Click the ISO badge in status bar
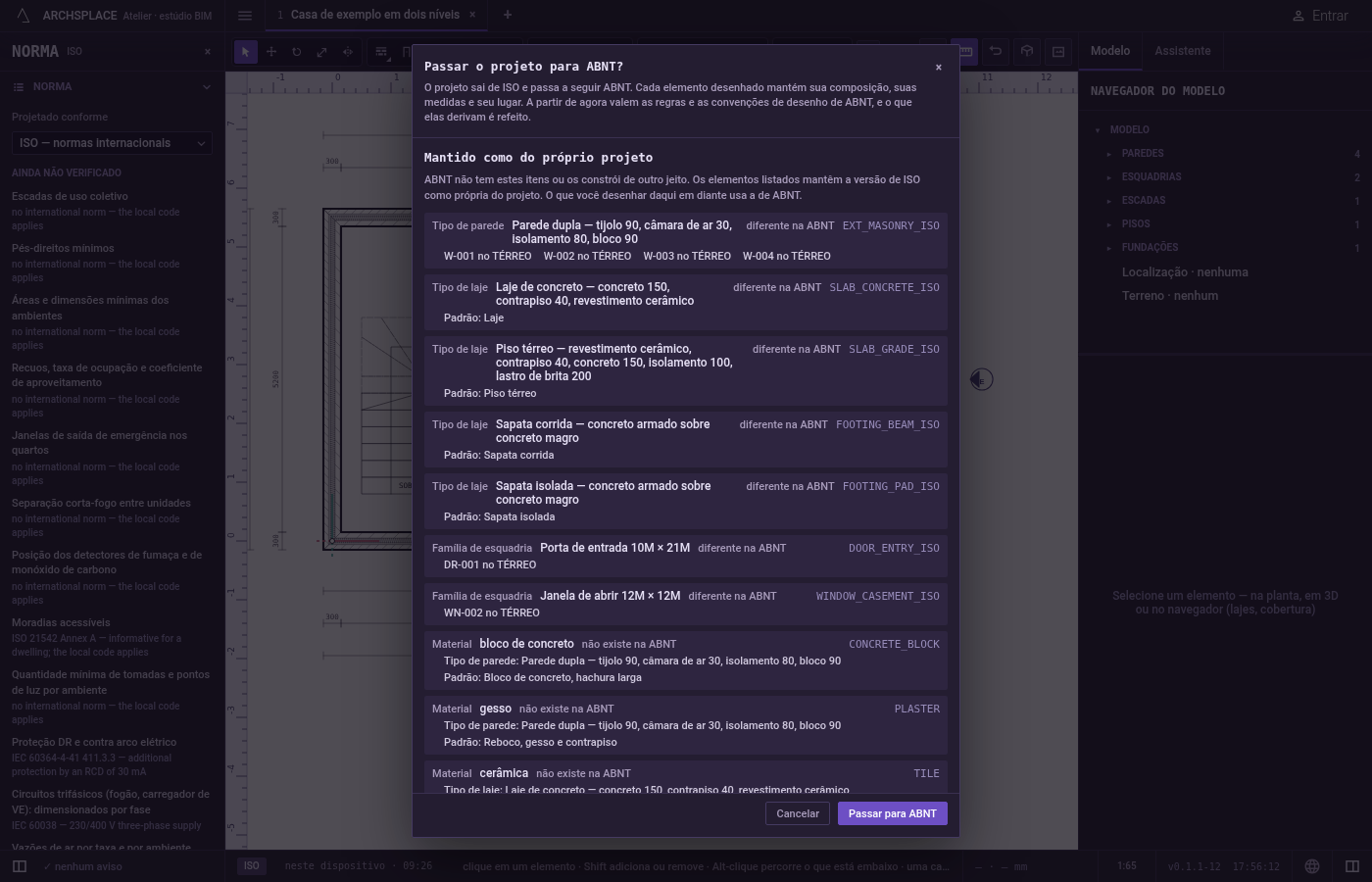1372x882 pixels. click(252, 866)
